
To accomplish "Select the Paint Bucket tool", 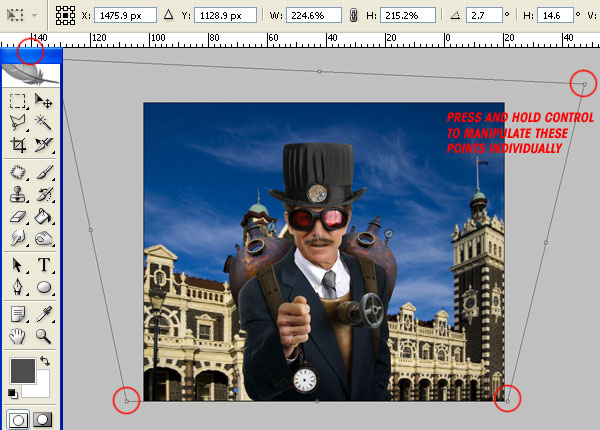I will pyautogui.click(x=44, y=217).
